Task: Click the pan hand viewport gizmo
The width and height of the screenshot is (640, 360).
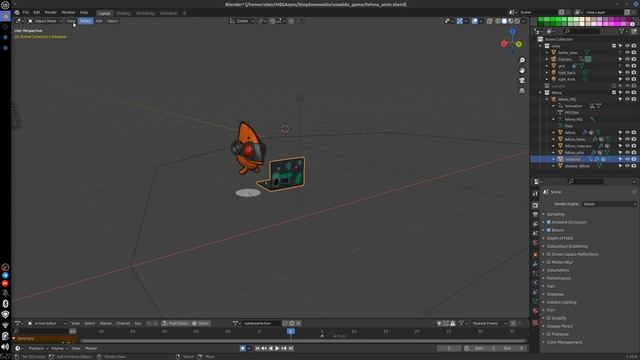Action: [522, 70]
